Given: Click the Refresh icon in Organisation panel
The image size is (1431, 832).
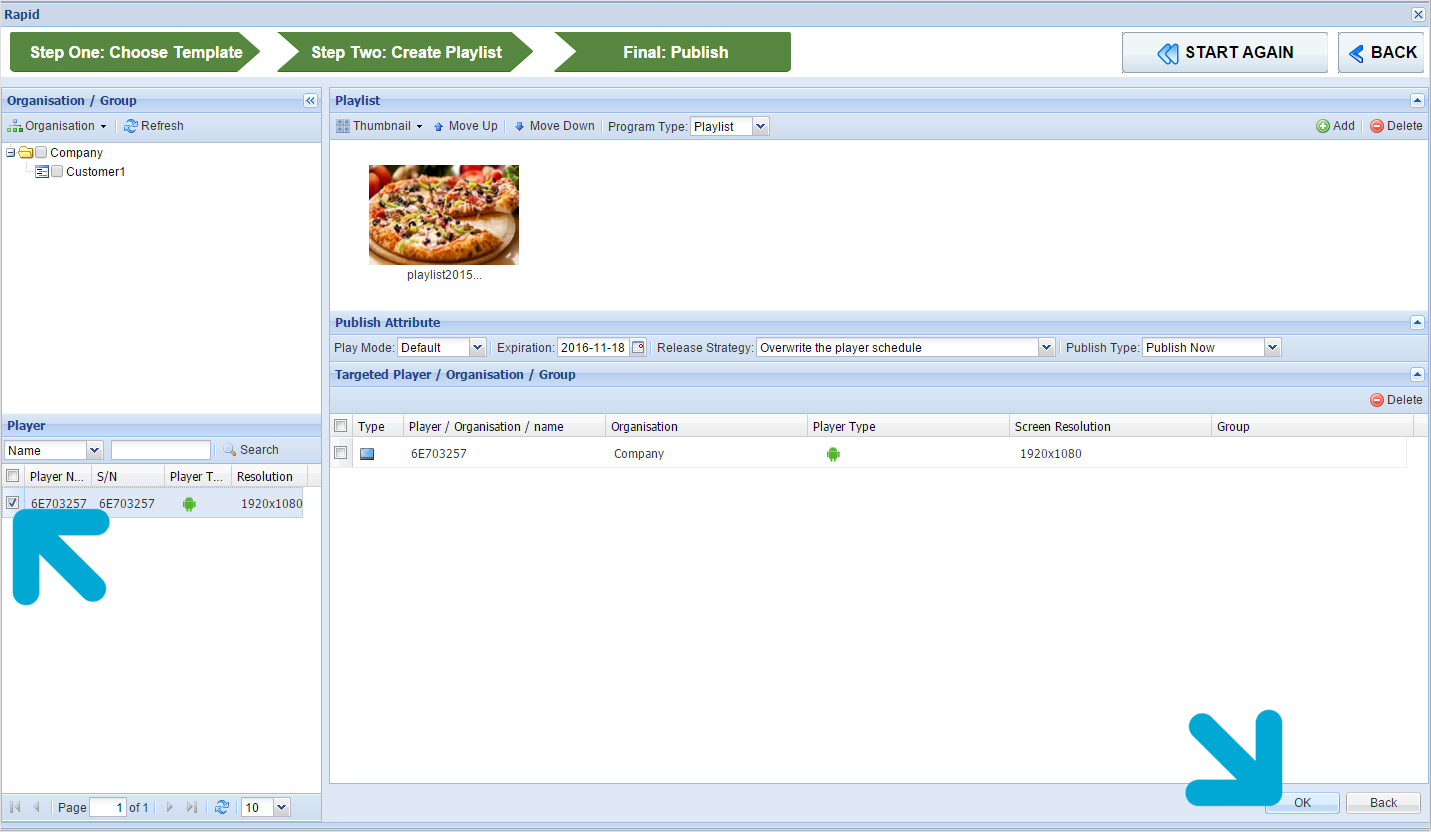Looking at the screenshot, I should tap(130, 126).
